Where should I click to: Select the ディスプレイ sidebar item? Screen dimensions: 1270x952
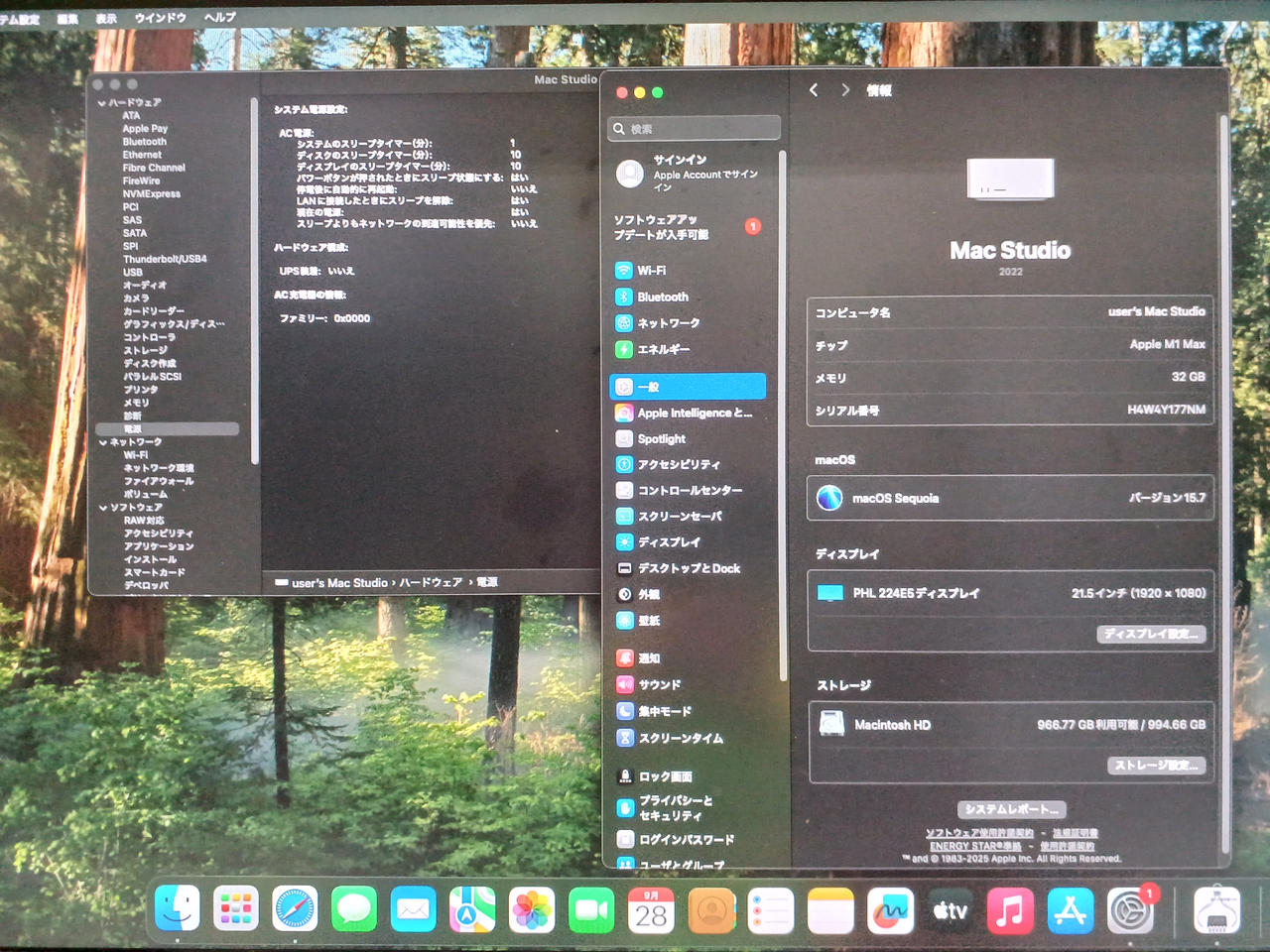pyautogui.click(x=668, y=542)
